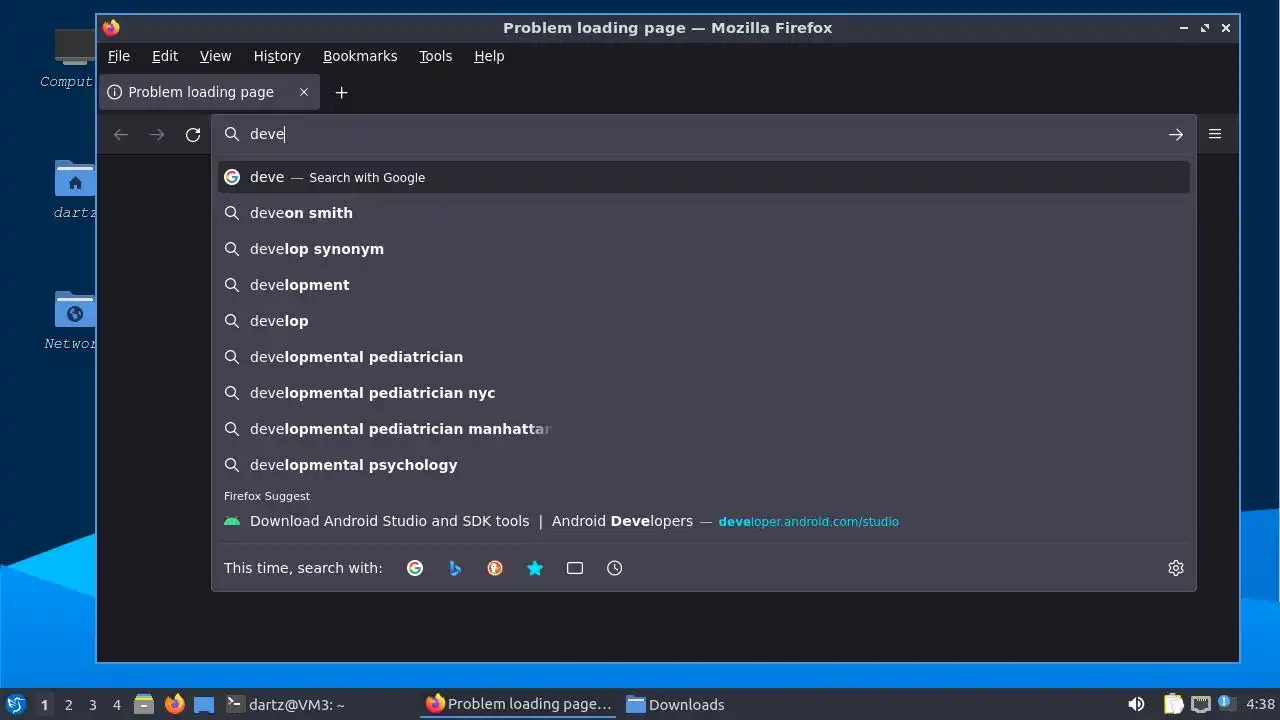The image size is (1280, 720).
Task: Choose 'deve — Search with Google' suggestion
Action: [703, 177]
